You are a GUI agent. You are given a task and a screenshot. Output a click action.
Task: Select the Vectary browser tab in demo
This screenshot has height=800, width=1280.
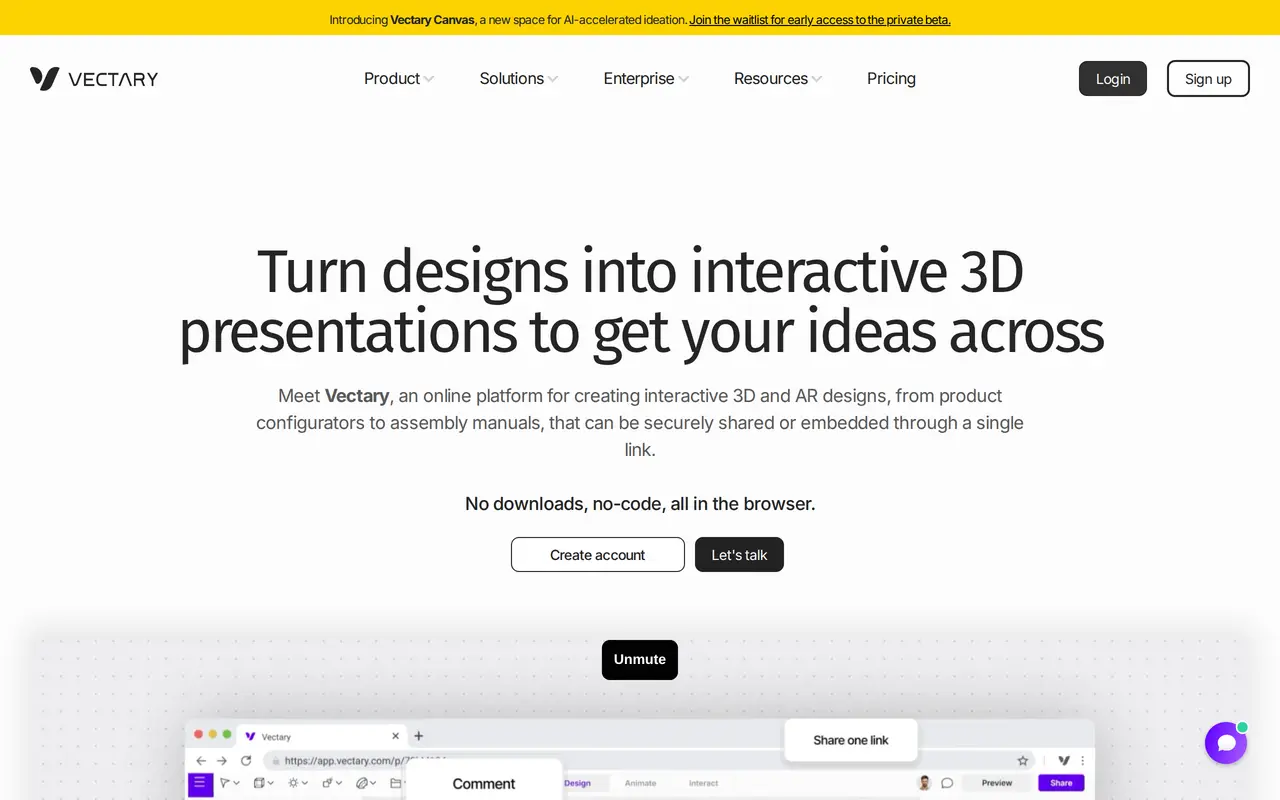(323, 736)
